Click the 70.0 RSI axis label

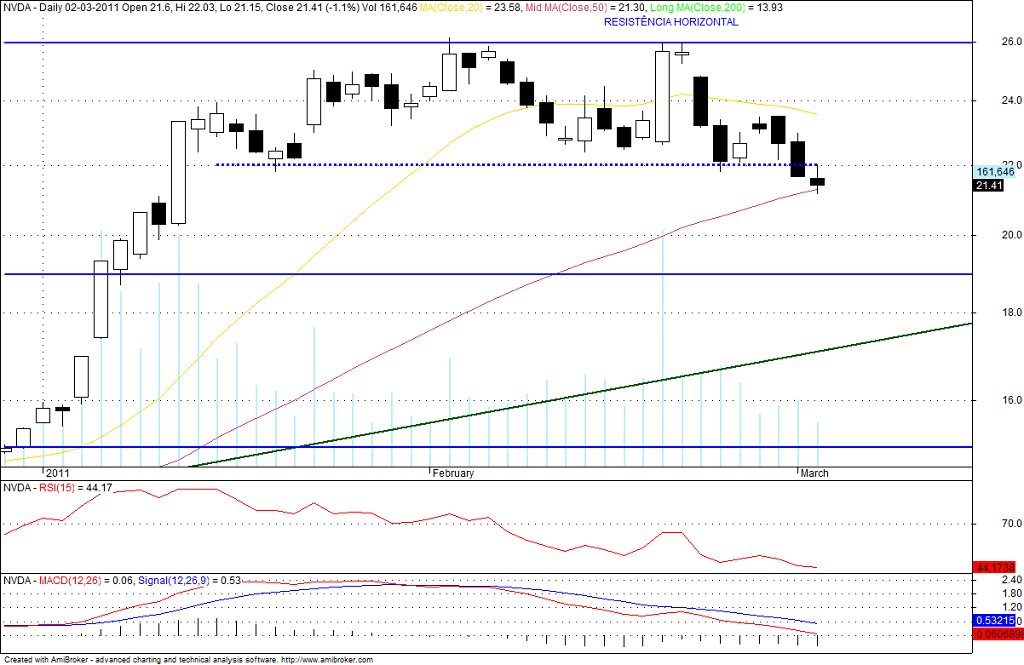tap(1012, 523)
